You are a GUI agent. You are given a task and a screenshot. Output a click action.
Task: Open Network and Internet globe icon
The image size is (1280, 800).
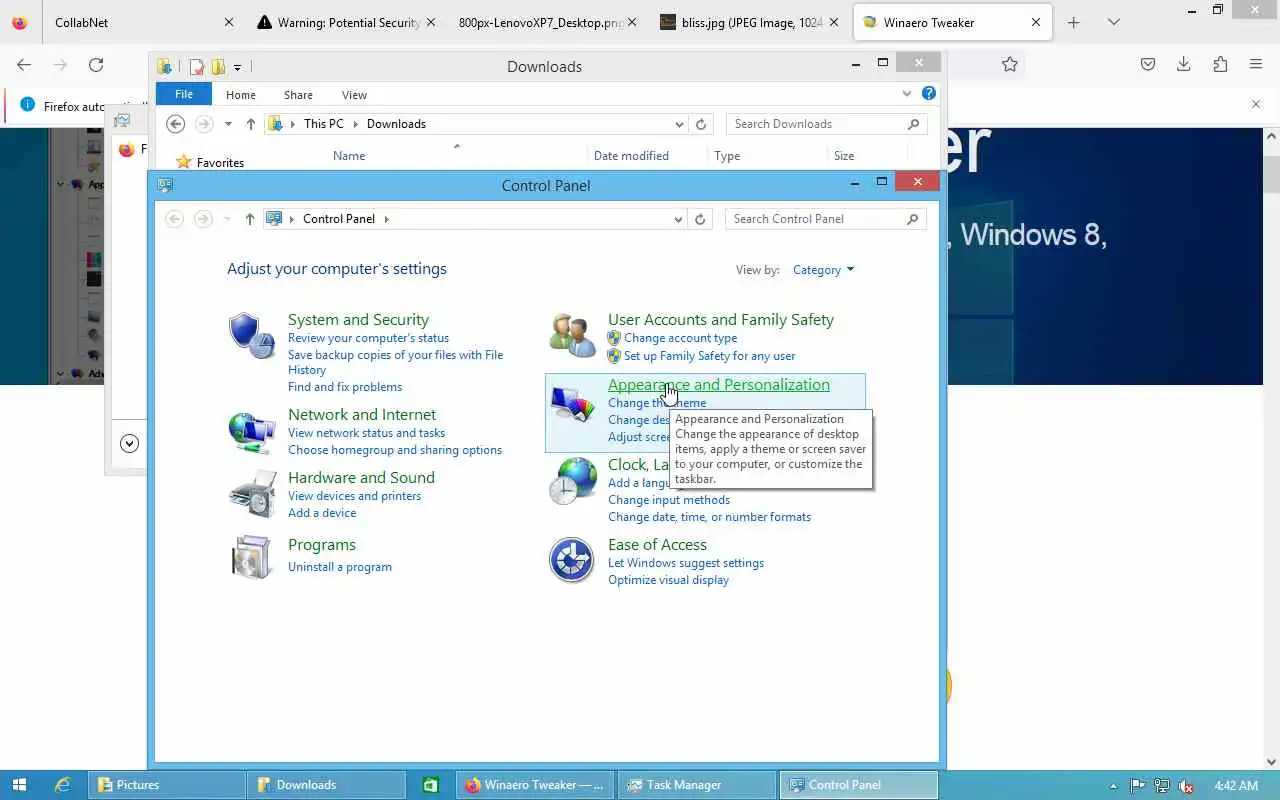pos(251,431)
